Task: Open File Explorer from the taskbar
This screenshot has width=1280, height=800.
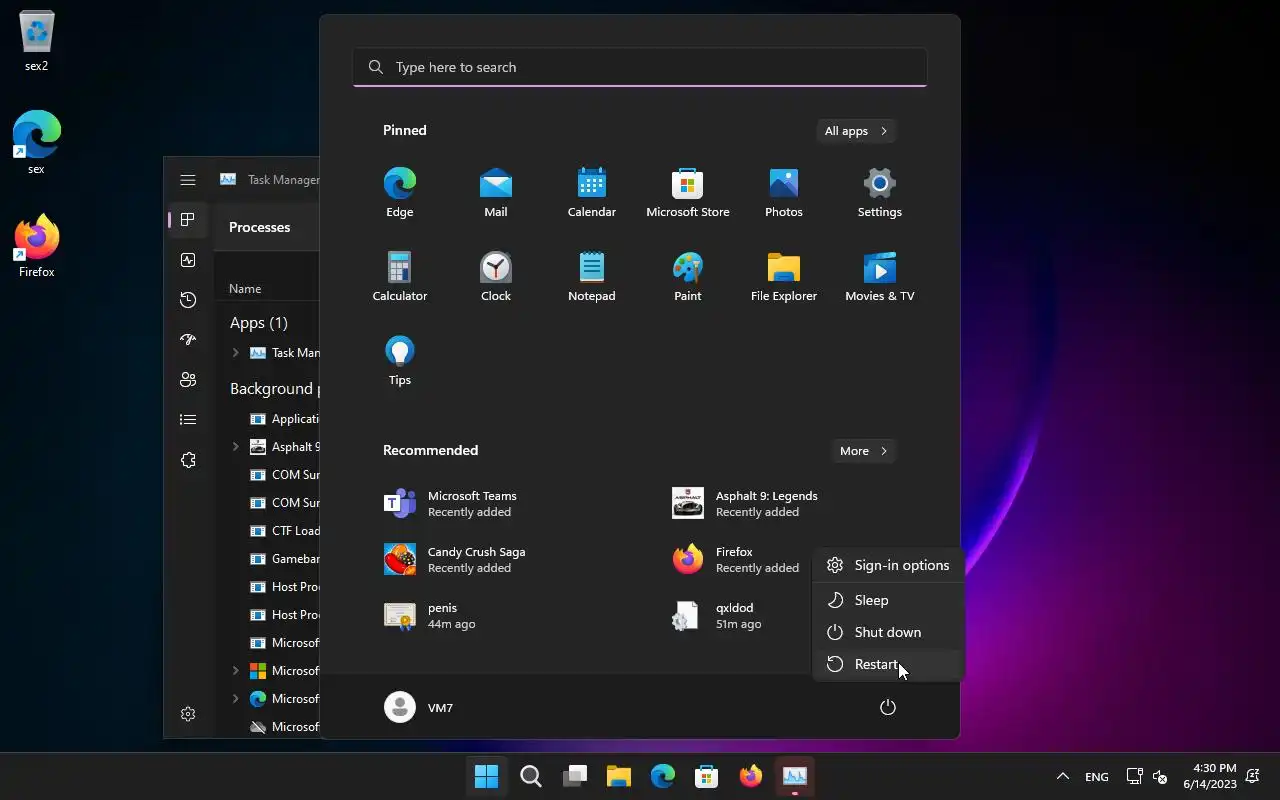Action: point(619,776)
